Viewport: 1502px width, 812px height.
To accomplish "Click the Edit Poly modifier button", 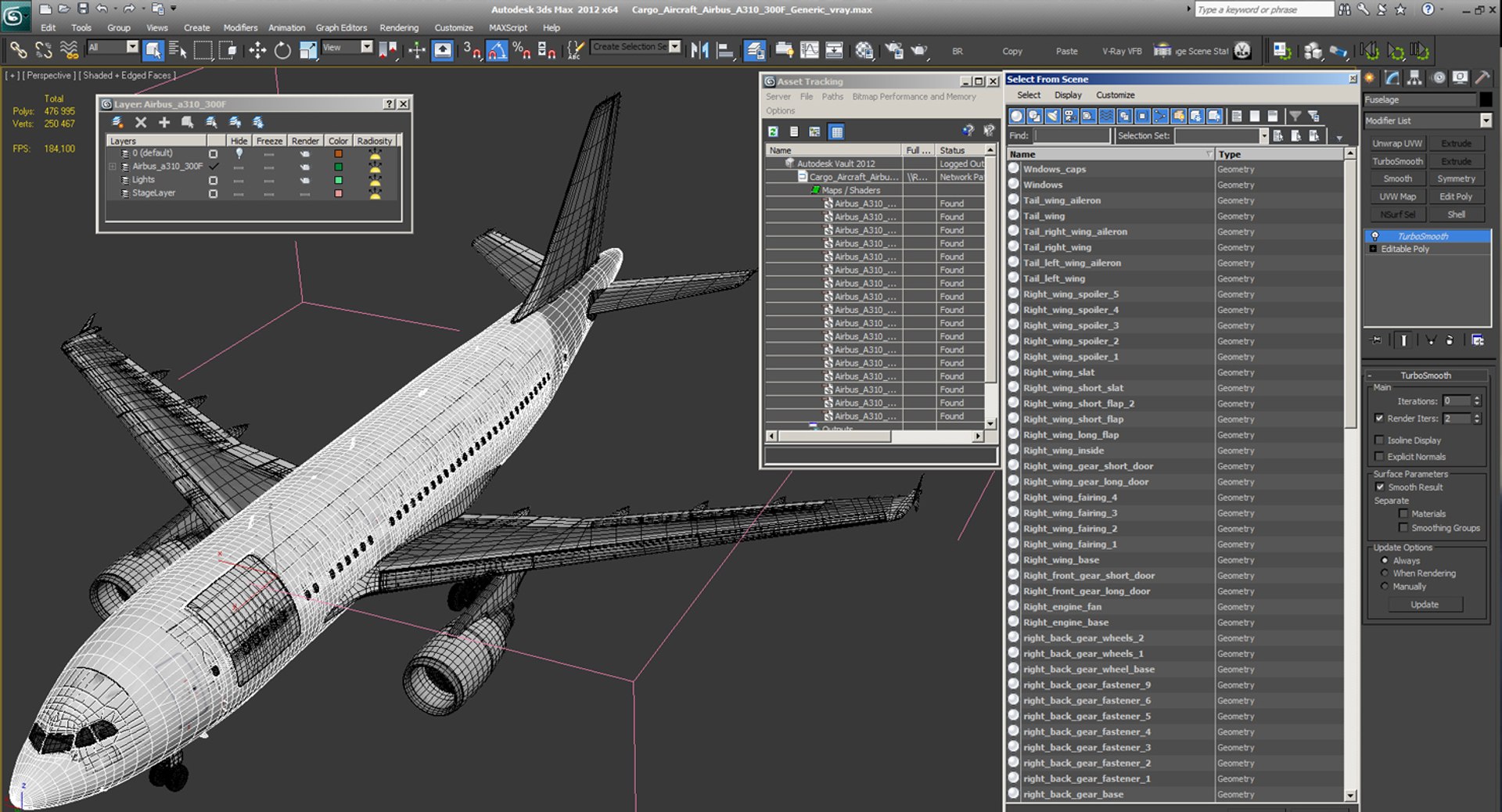I will pos(1456,197).
